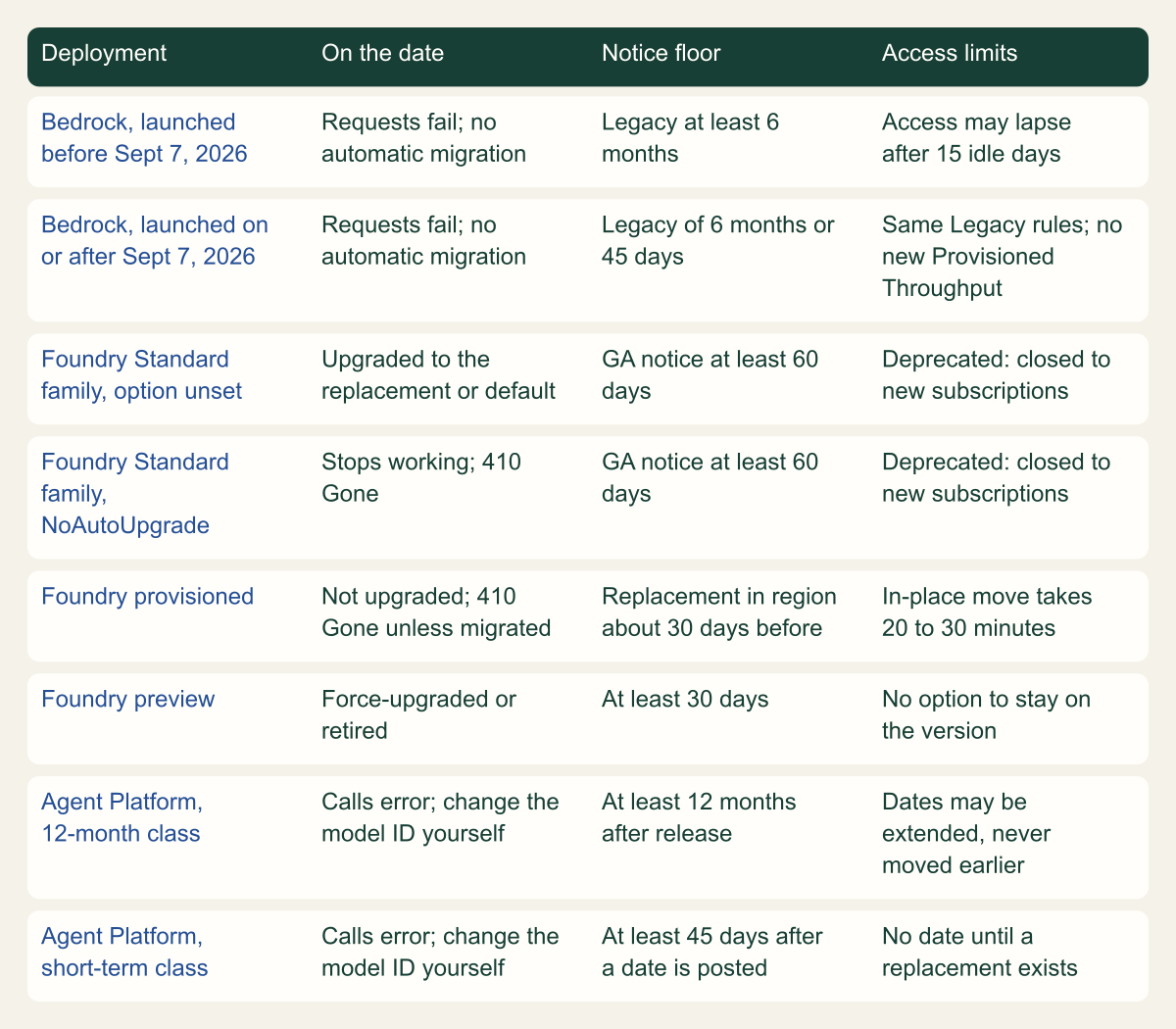The image size is (1176, 1029).
Task: Click the 'On the date' column header
Action: coord(382,53)
